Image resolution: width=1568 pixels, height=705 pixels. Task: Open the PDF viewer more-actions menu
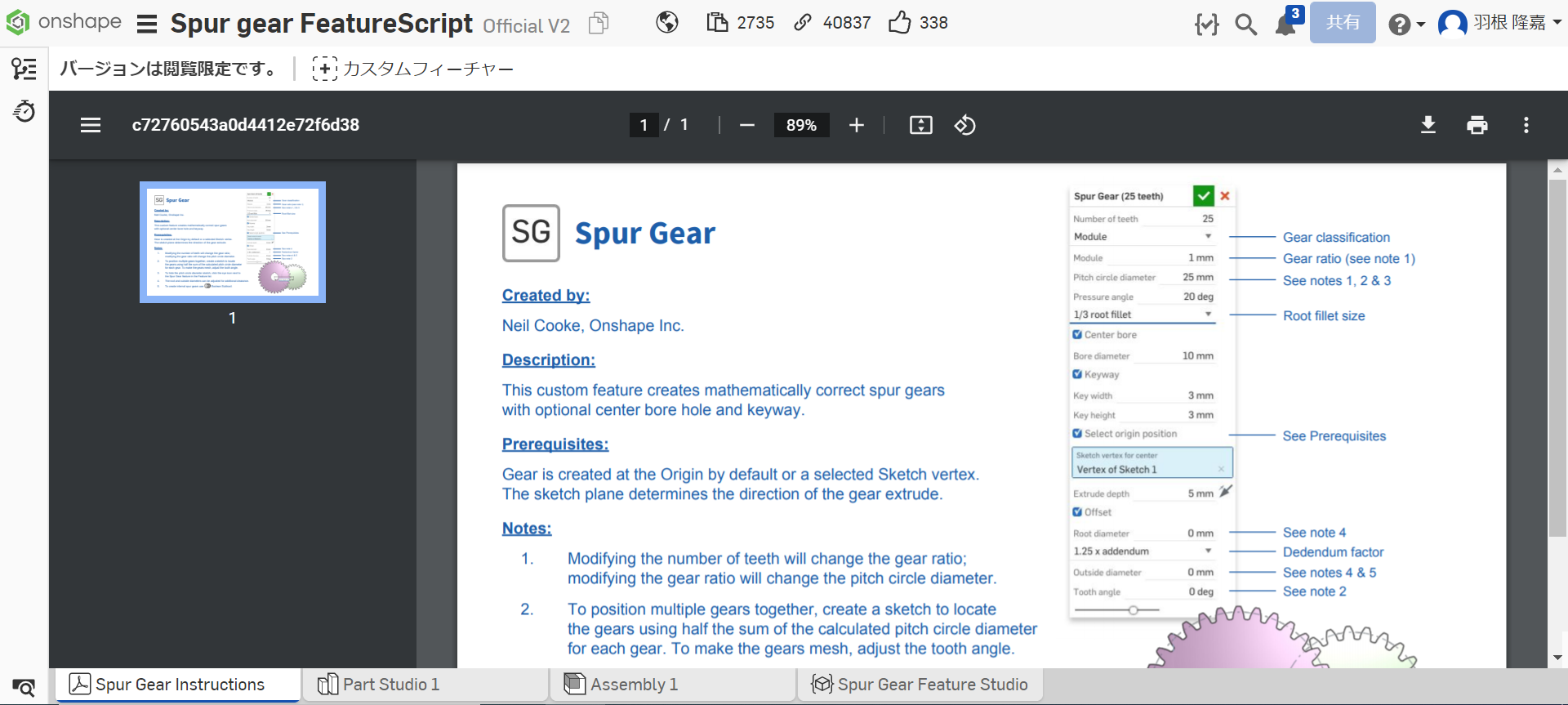[x=1526, y=125]
